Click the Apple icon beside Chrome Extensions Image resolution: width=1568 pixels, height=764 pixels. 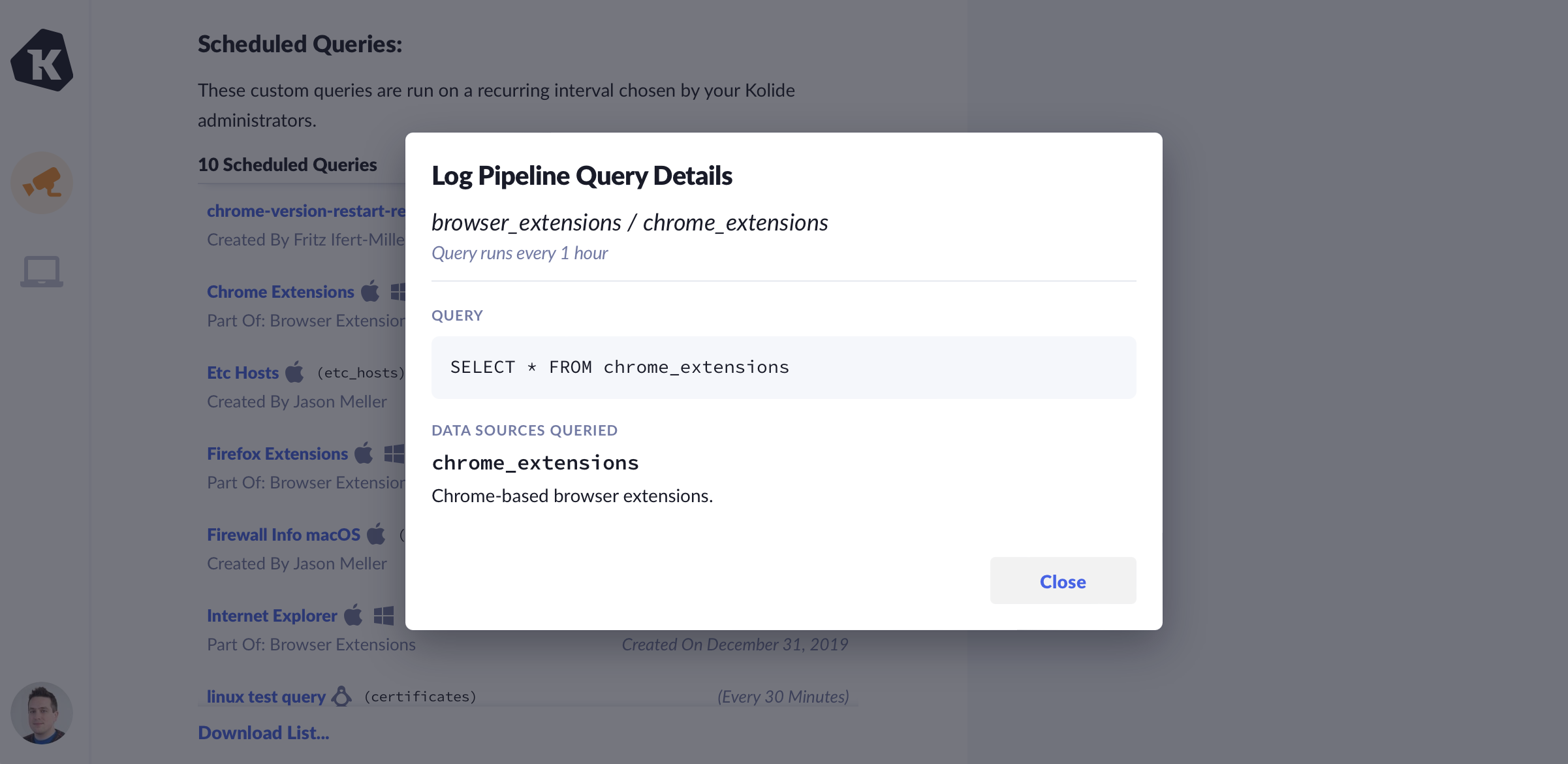(x=370, y=291)
